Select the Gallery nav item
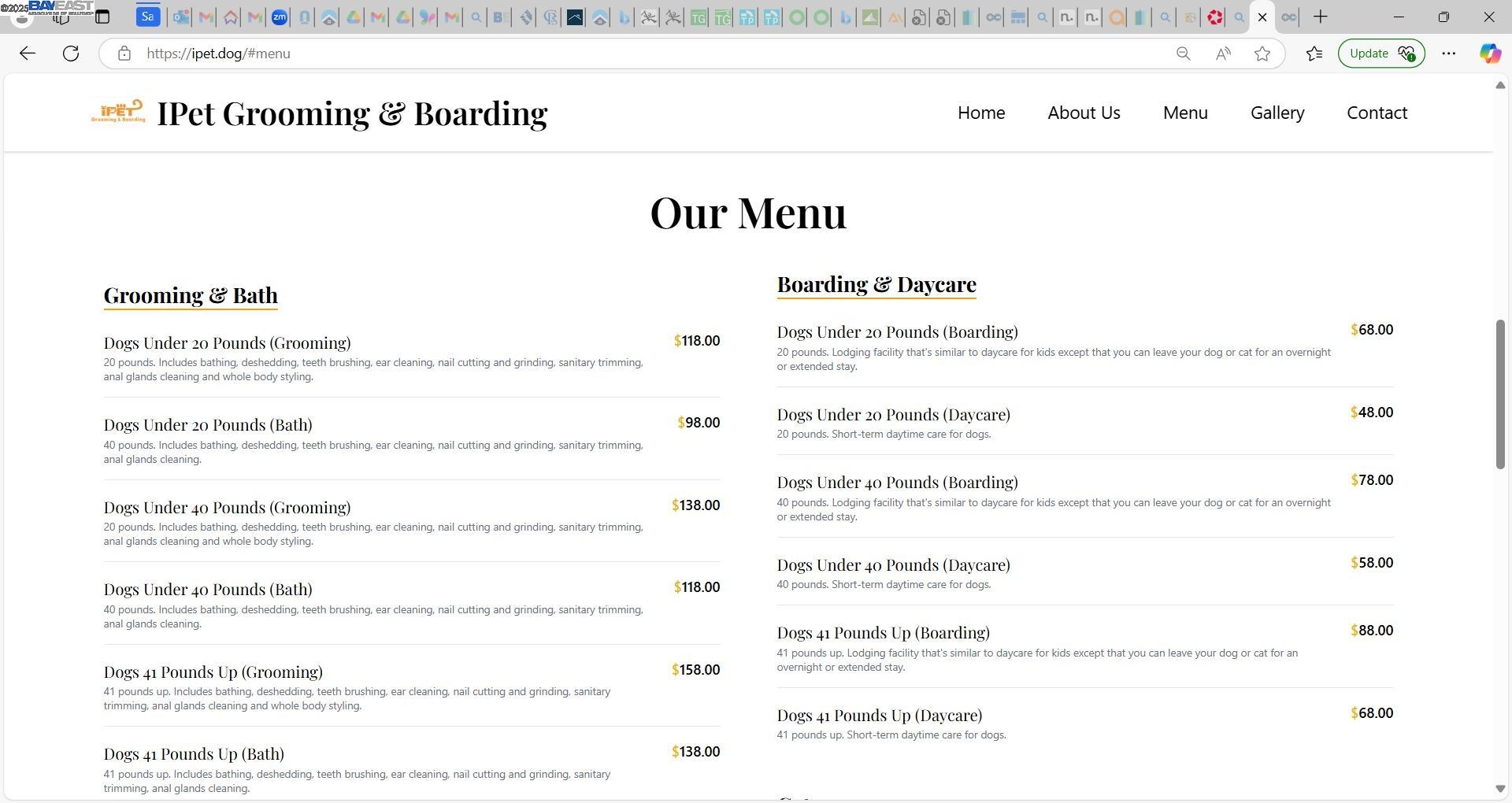 1277,113
